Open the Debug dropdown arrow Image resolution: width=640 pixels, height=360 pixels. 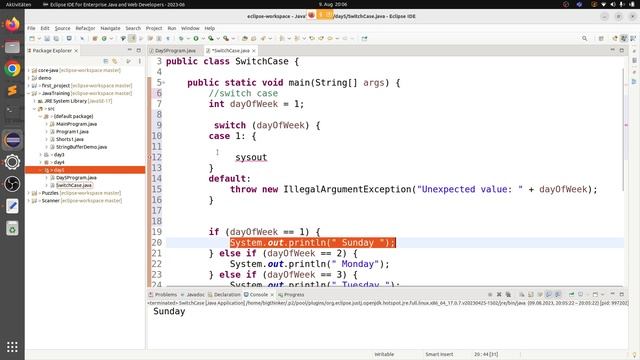click(x=188, y=38)
